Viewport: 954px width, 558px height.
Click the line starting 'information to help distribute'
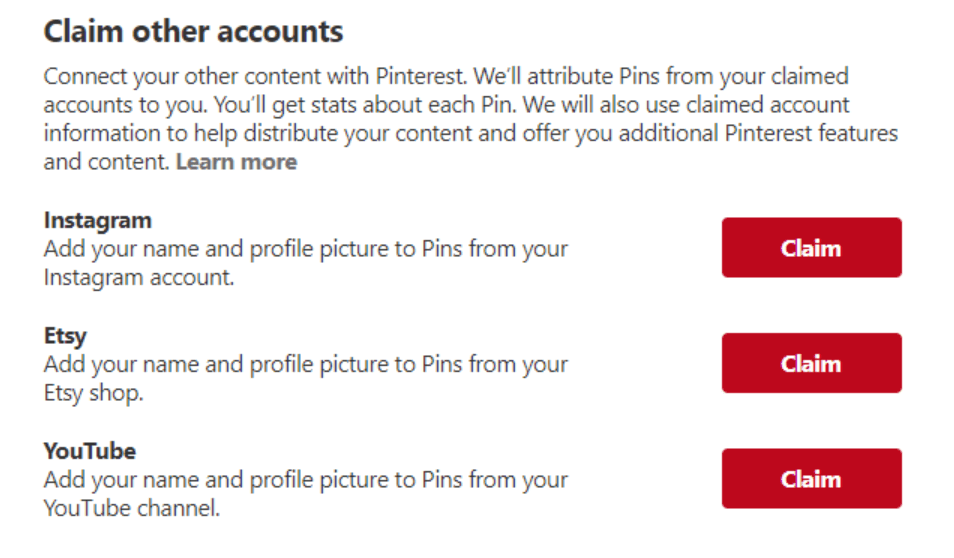point(470,134)
